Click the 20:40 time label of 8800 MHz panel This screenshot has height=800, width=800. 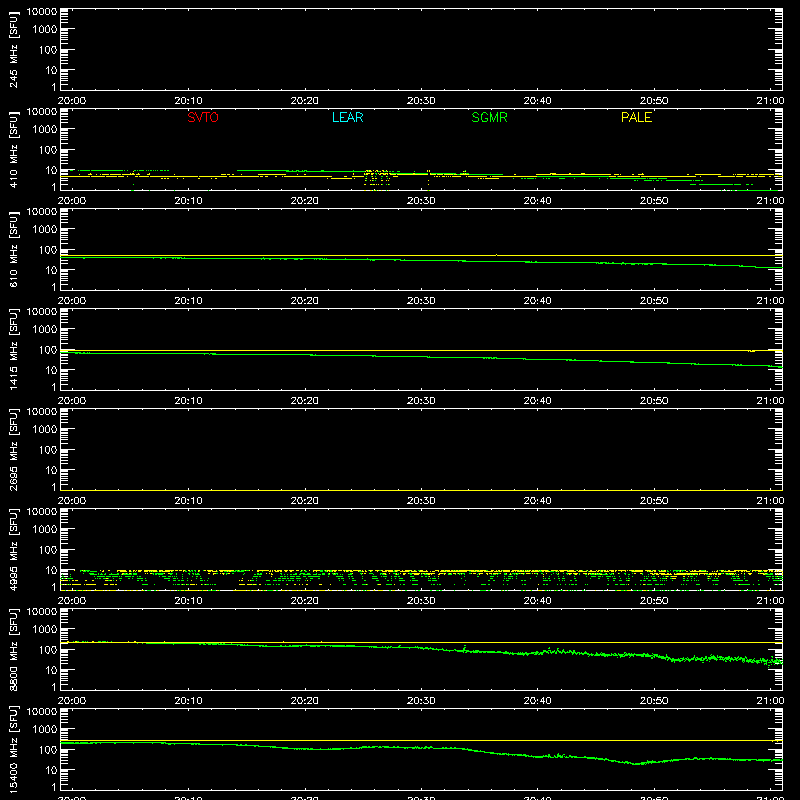point(537,701)
